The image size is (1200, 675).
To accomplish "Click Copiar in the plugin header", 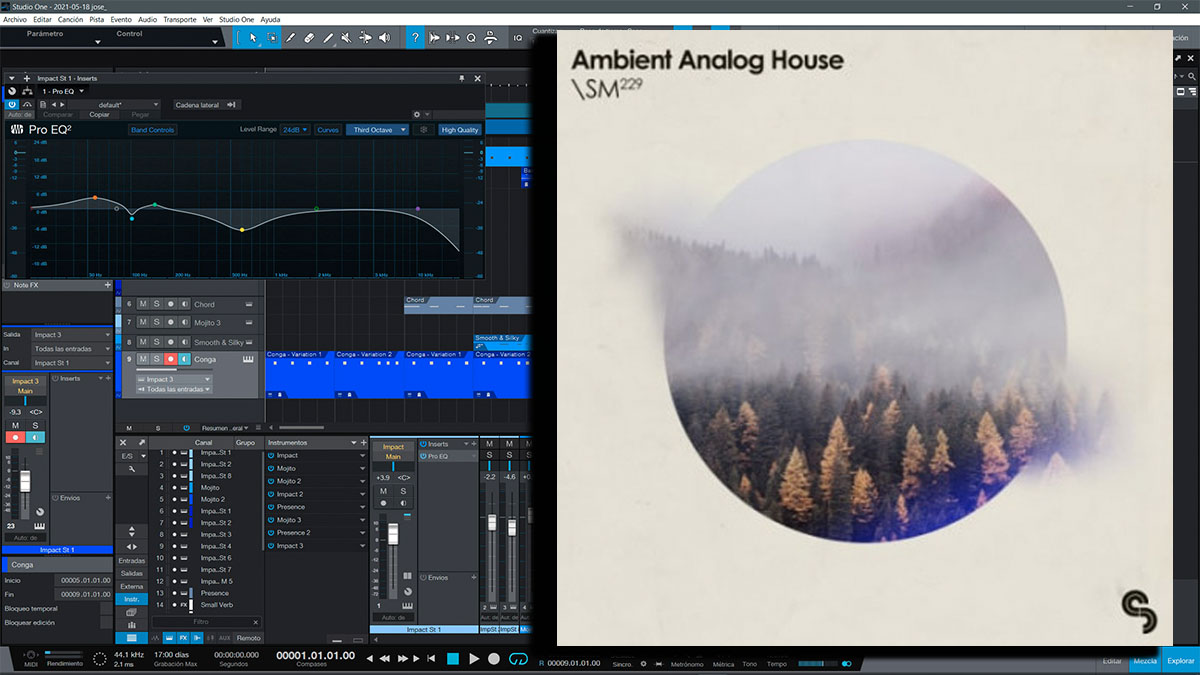I will tap(99, 115).
